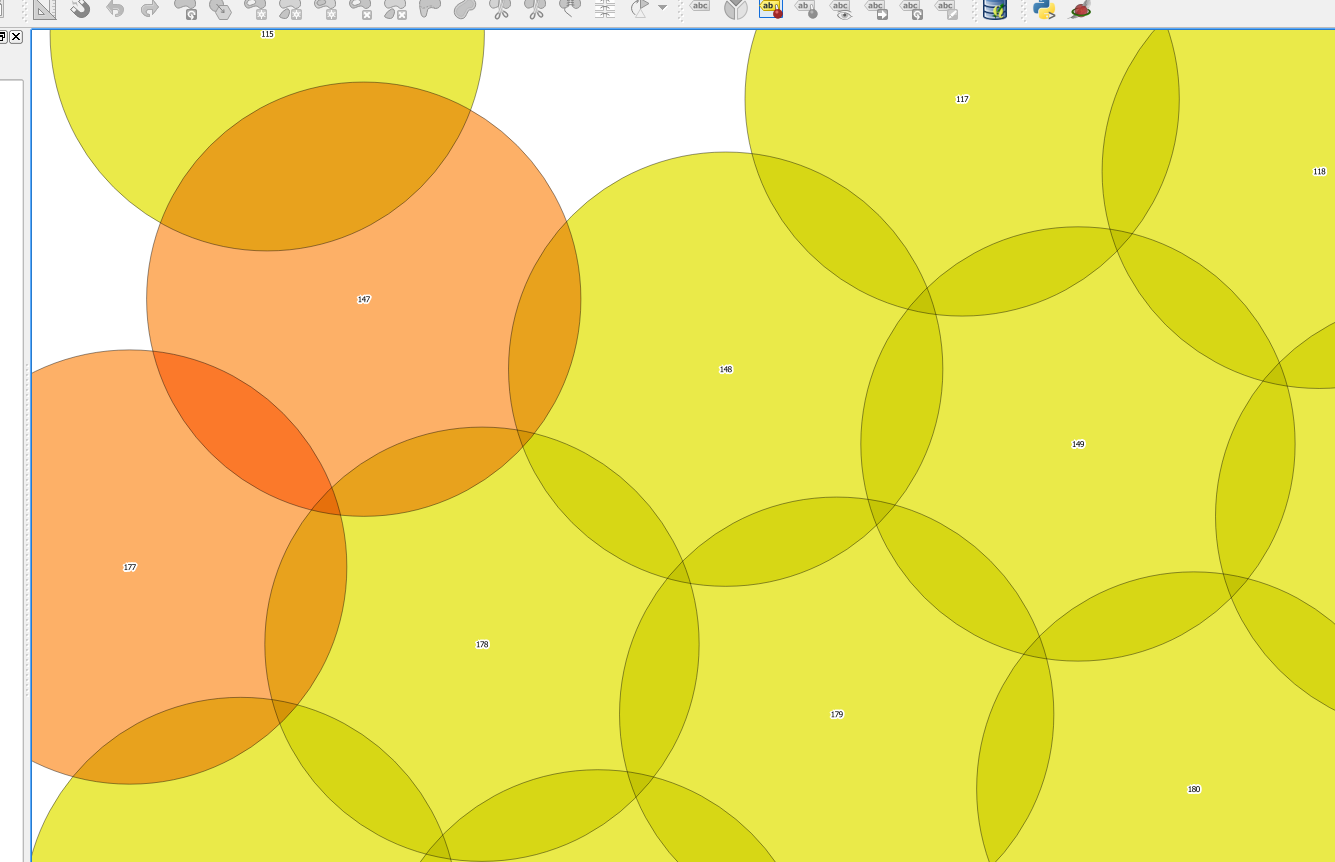Click map label 118
The height and width of the screenshot is (862, 1335).
click(1319, 171)
